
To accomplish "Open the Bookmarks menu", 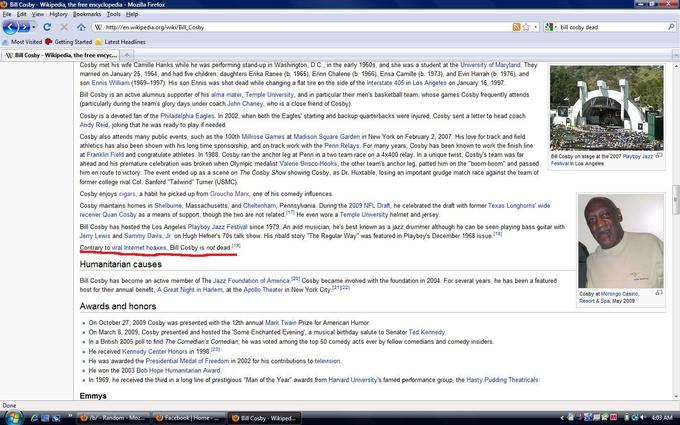I will [87, 14].
